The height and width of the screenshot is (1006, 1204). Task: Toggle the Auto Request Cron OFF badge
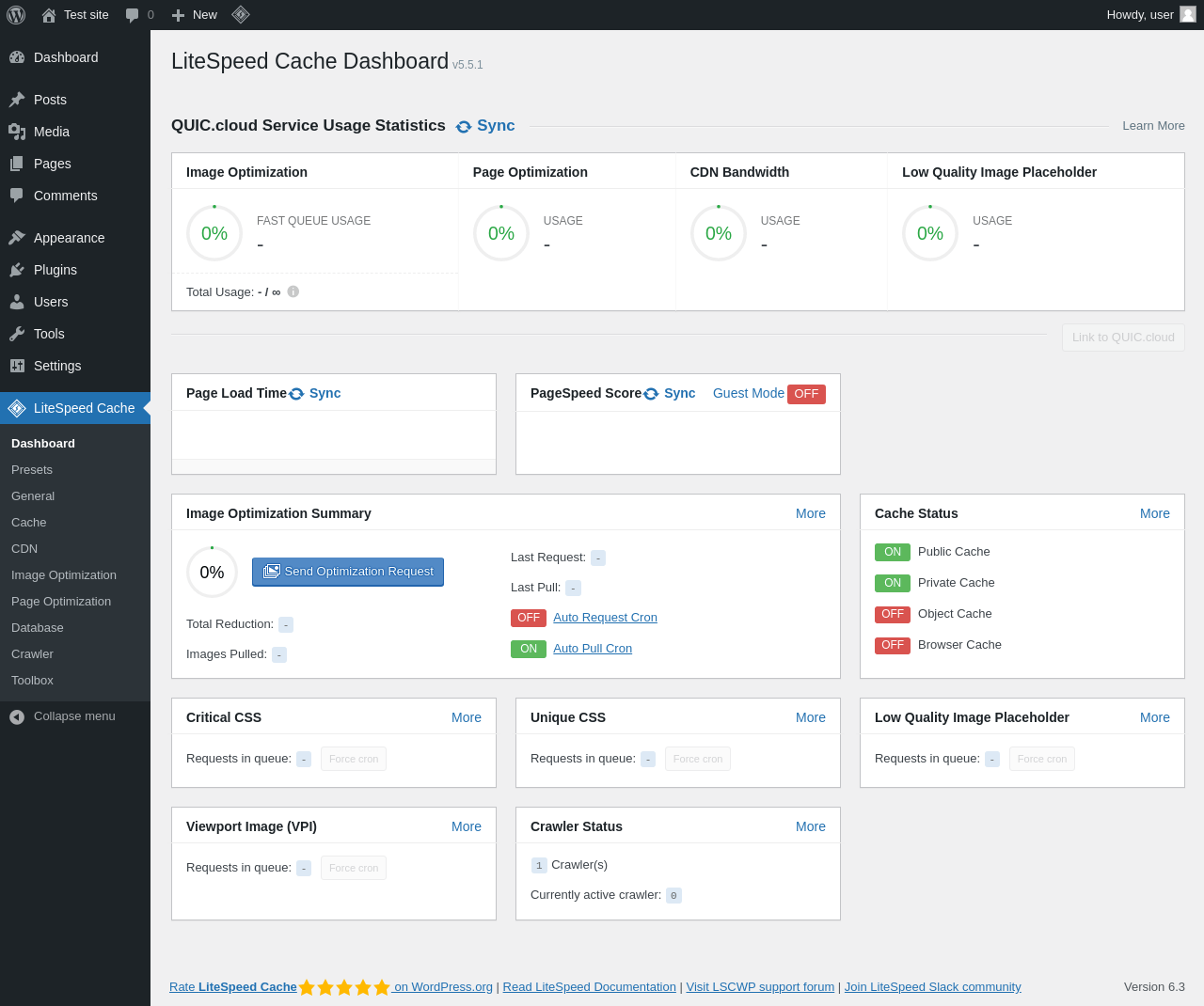529,618
